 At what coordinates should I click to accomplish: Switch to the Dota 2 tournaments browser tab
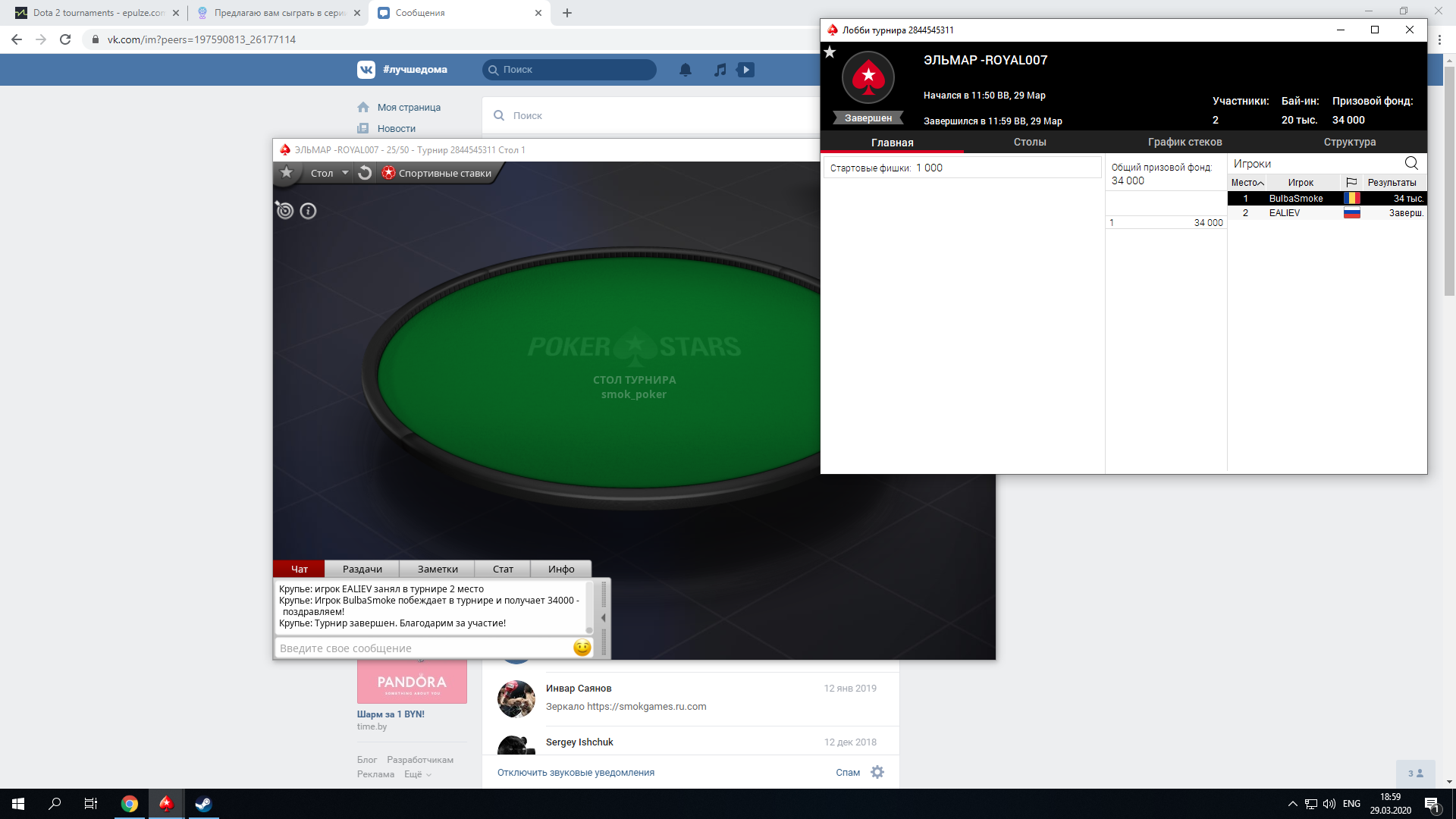(x=99, y=13)
